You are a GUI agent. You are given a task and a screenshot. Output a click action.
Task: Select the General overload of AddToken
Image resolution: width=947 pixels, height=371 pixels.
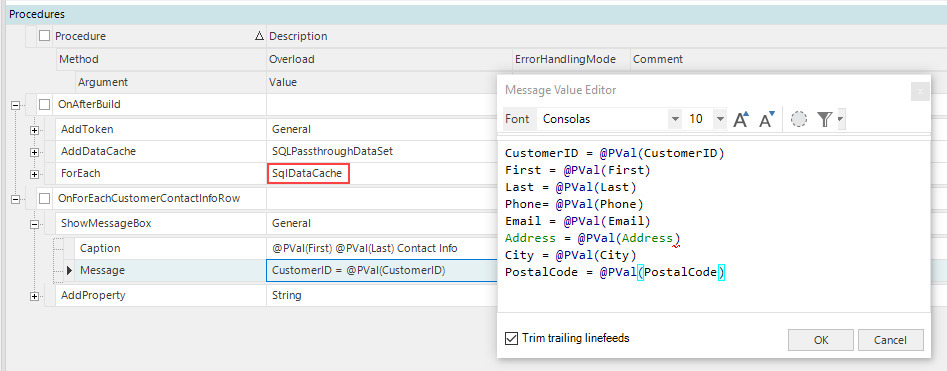[382, 129]
